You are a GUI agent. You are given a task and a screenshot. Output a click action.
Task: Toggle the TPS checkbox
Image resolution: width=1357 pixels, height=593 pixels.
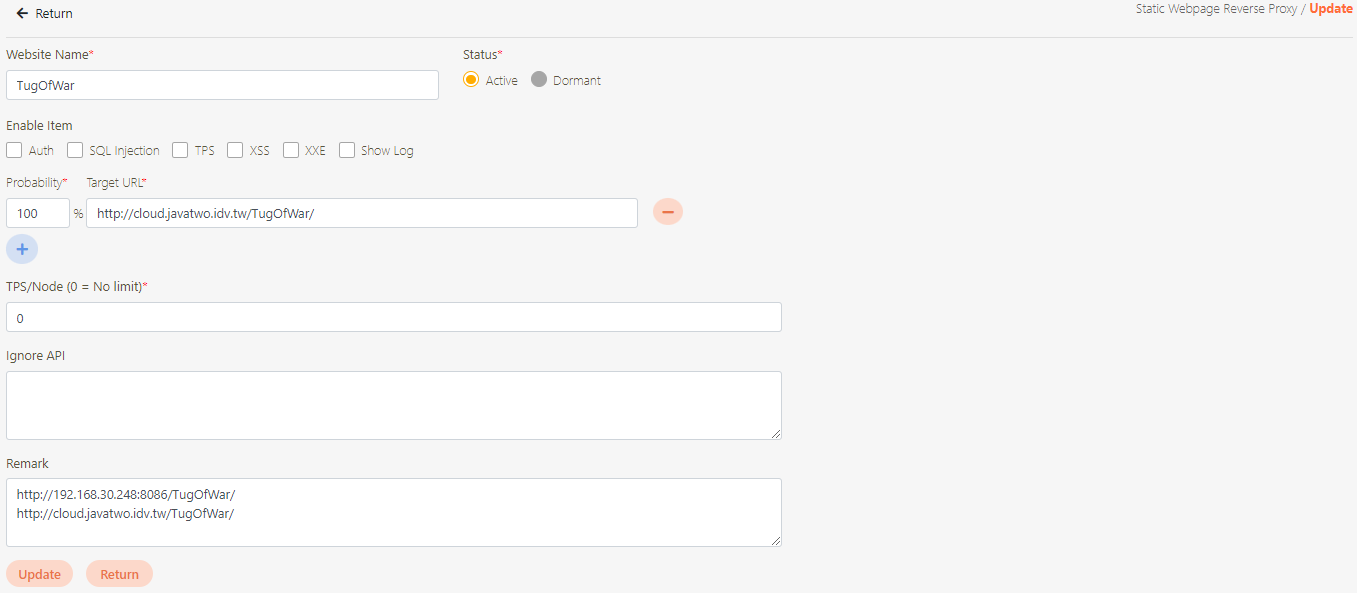(x=180, y=150)
